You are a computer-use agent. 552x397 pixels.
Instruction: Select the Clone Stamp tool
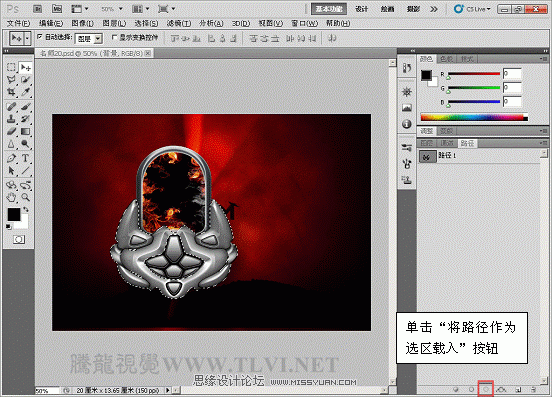(x=11, y=119)
